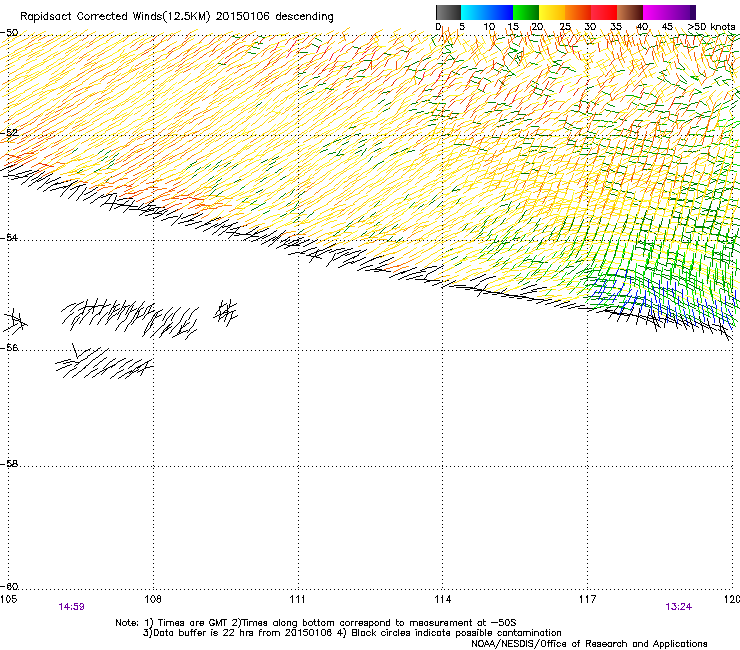
Task: Click the '13:24' purple time label
Action: (x=679, y=607)
